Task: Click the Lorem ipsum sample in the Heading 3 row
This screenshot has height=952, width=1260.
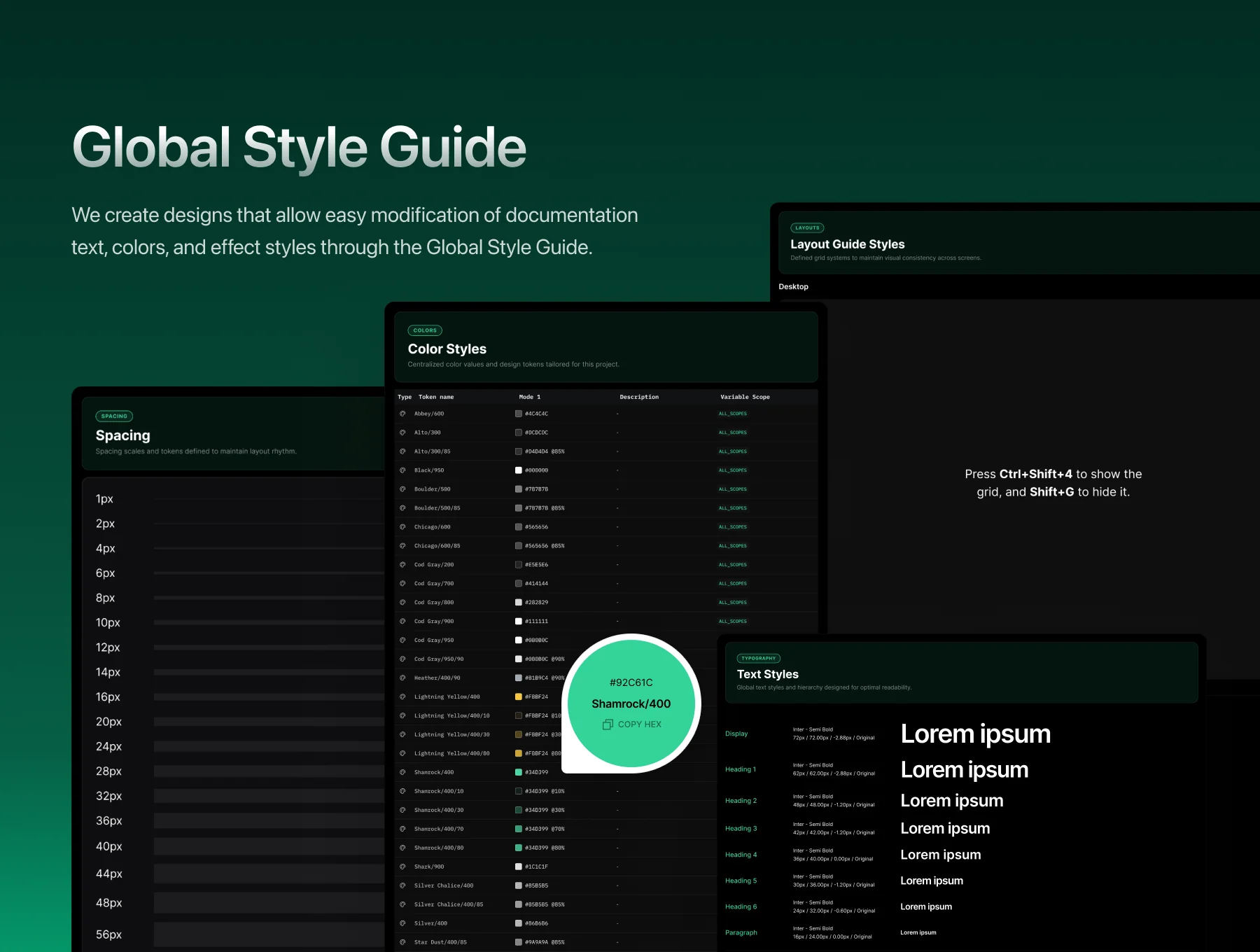Action: [x=945, y=829]
